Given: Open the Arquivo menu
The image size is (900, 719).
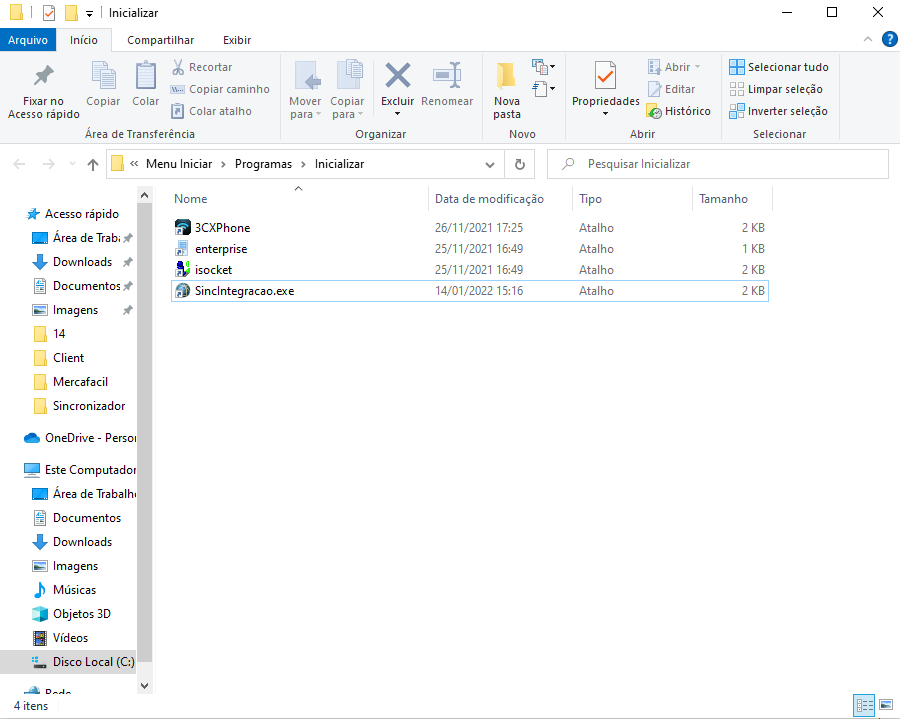Looking at the screenshot, I should point(28,40).
